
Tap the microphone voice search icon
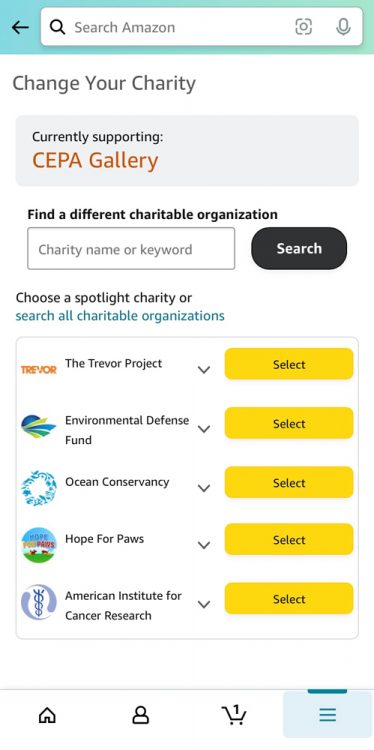(x=343, y=27)
